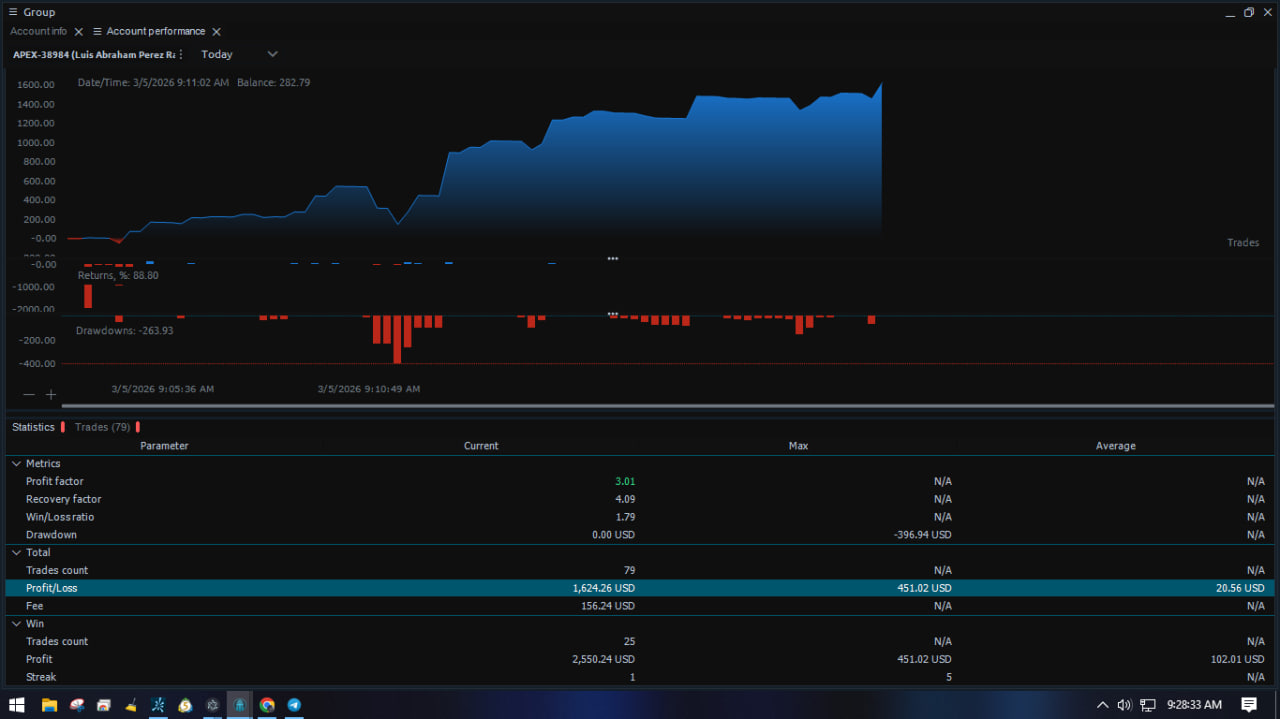Image resolution: width=1280 pixels, height=719 pixels.
Task: Zoom out chart with minus button
Action: click(x=29, y=395)
